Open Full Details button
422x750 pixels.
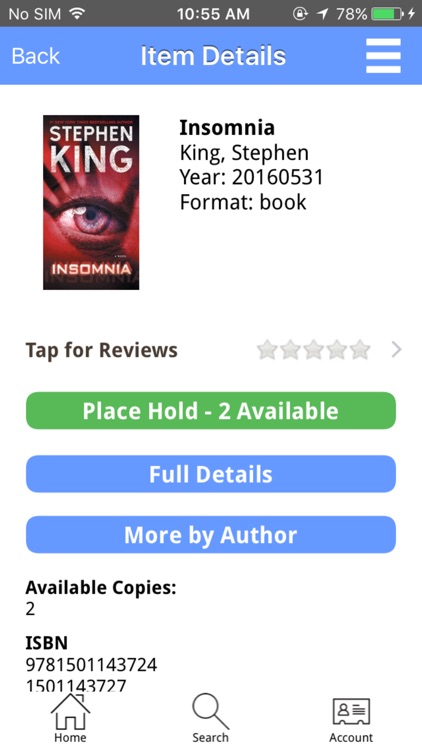click(x=211, y=474)
